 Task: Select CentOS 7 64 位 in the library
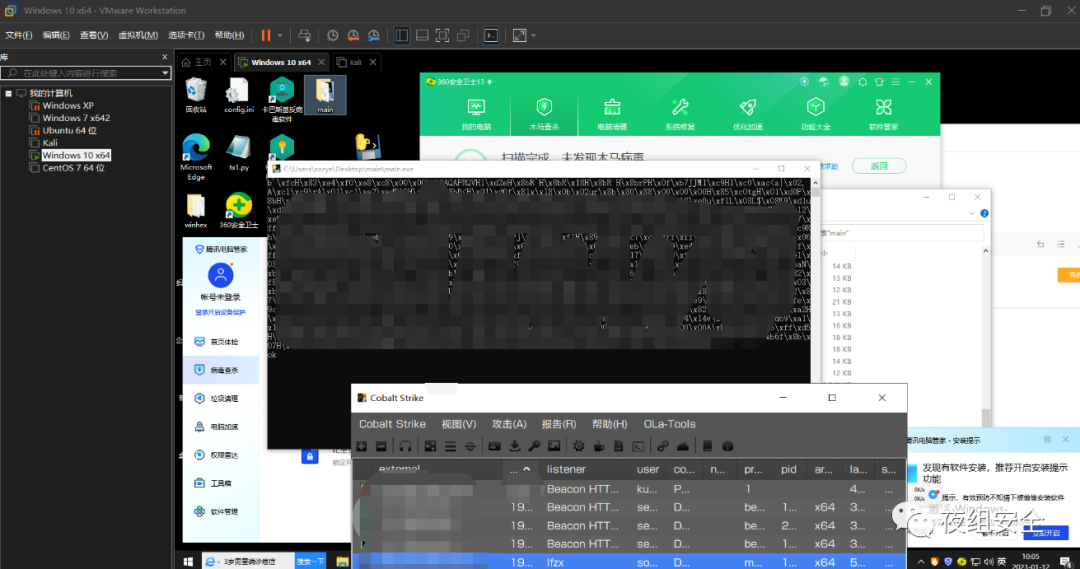click(x=73, y=167)
